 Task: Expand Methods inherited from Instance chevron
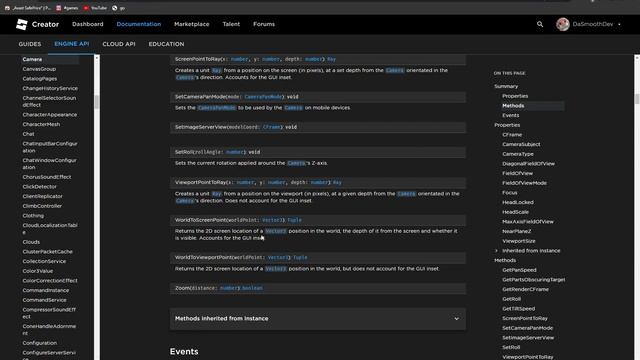point(456,319)
